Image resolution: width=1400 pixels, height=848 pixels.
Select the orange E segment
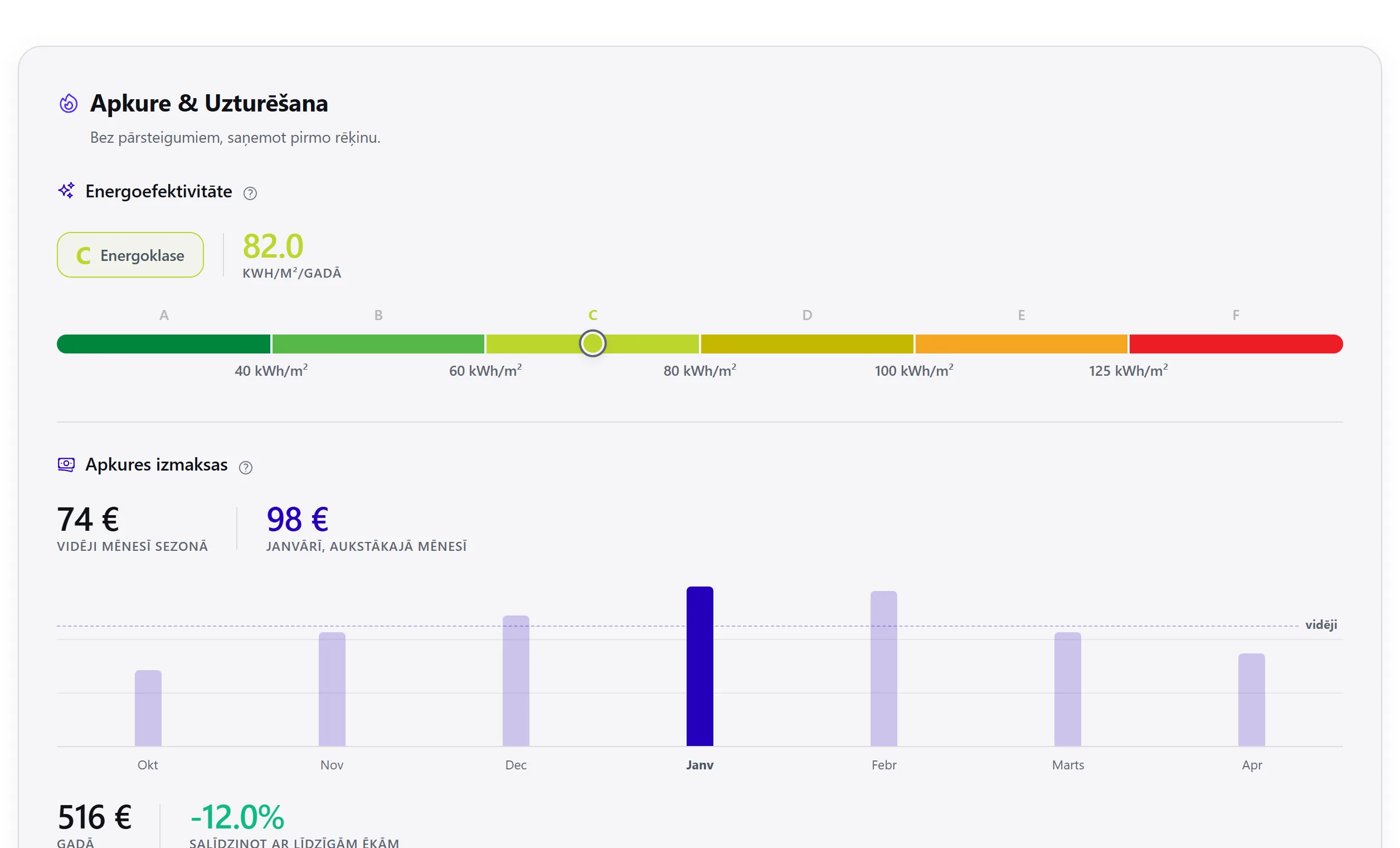(x=1022, y=344)
